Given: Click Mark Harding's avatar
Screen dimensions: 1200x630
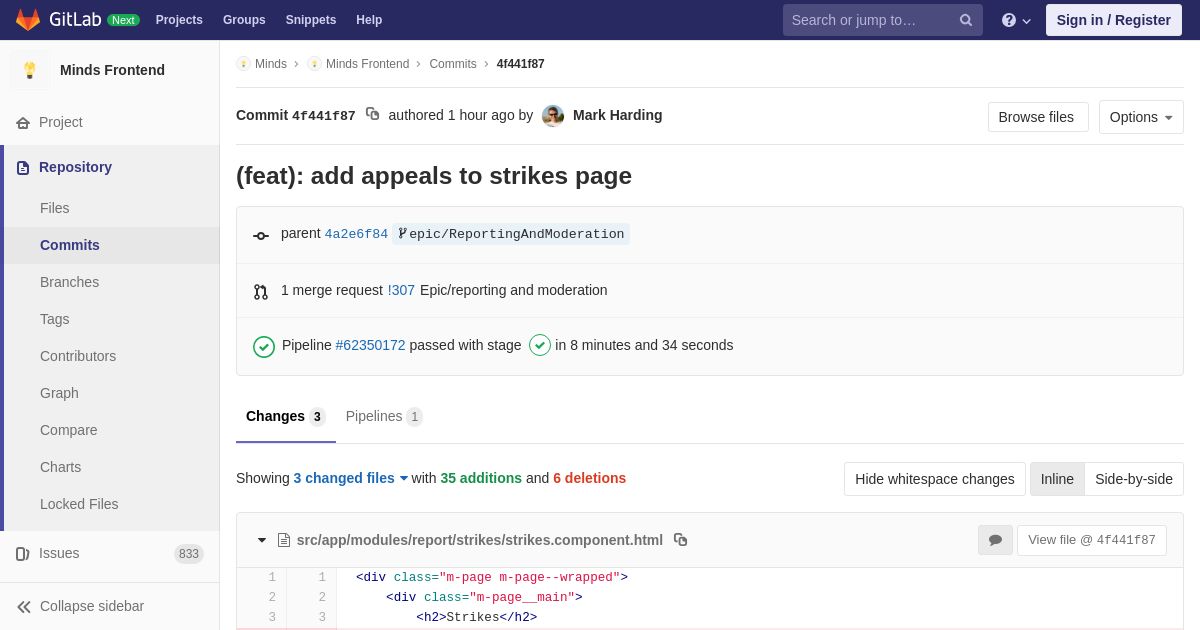Looking at the screenshot, I should point(553,116).
